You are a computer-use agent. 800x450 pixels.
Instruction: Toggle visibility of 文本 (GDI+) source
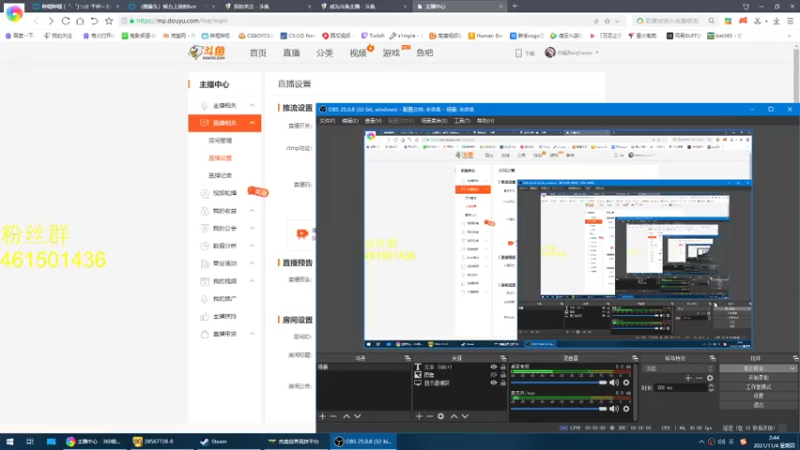click(x=493, y=367)
